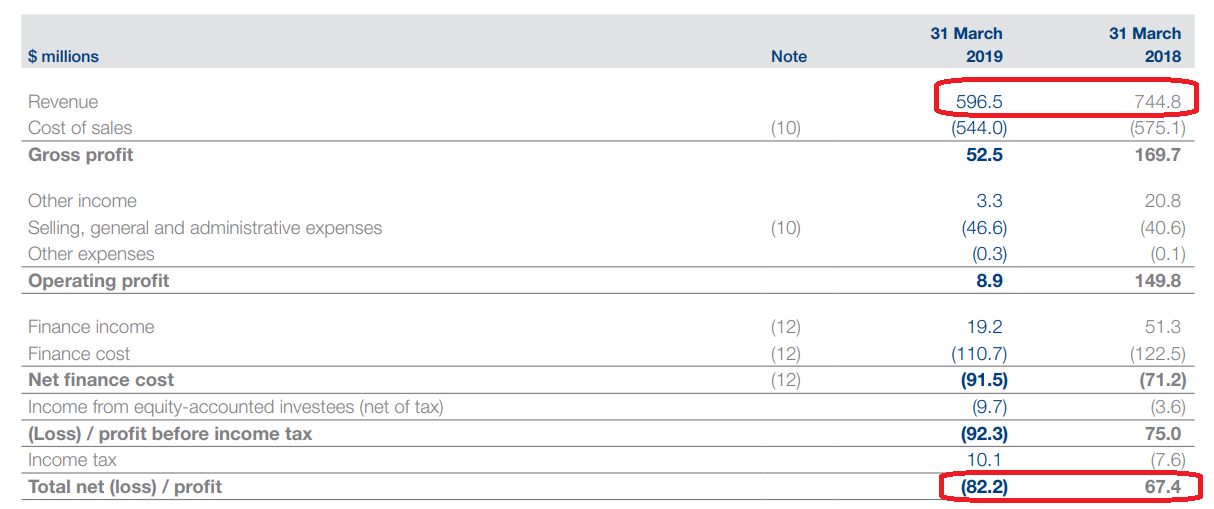Screen dimensions: 1214x509
Task: Click "Income from equity-accounted investees" row label
Action: tap(235, 407)
